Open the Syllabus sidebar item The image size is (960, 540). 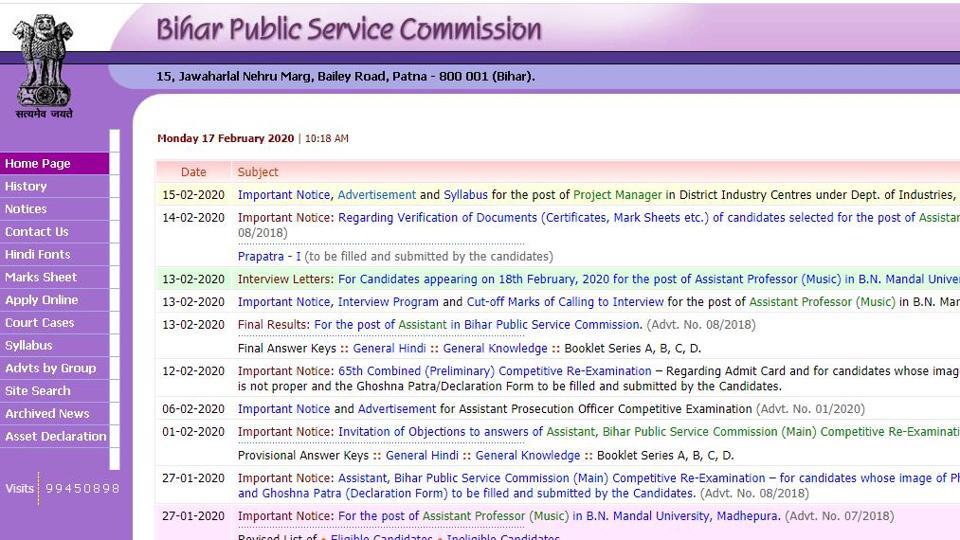(x=54, y=345)
